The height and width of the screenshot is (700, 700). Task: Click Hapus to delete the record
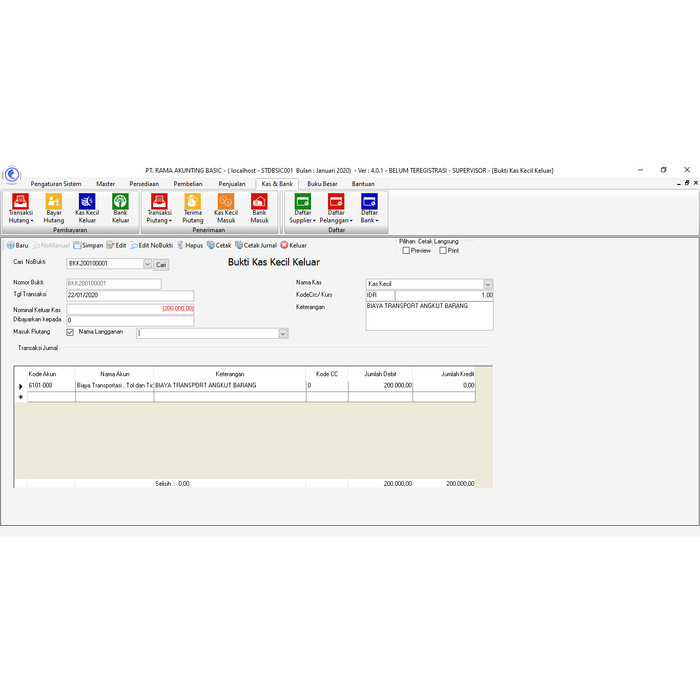190,246
